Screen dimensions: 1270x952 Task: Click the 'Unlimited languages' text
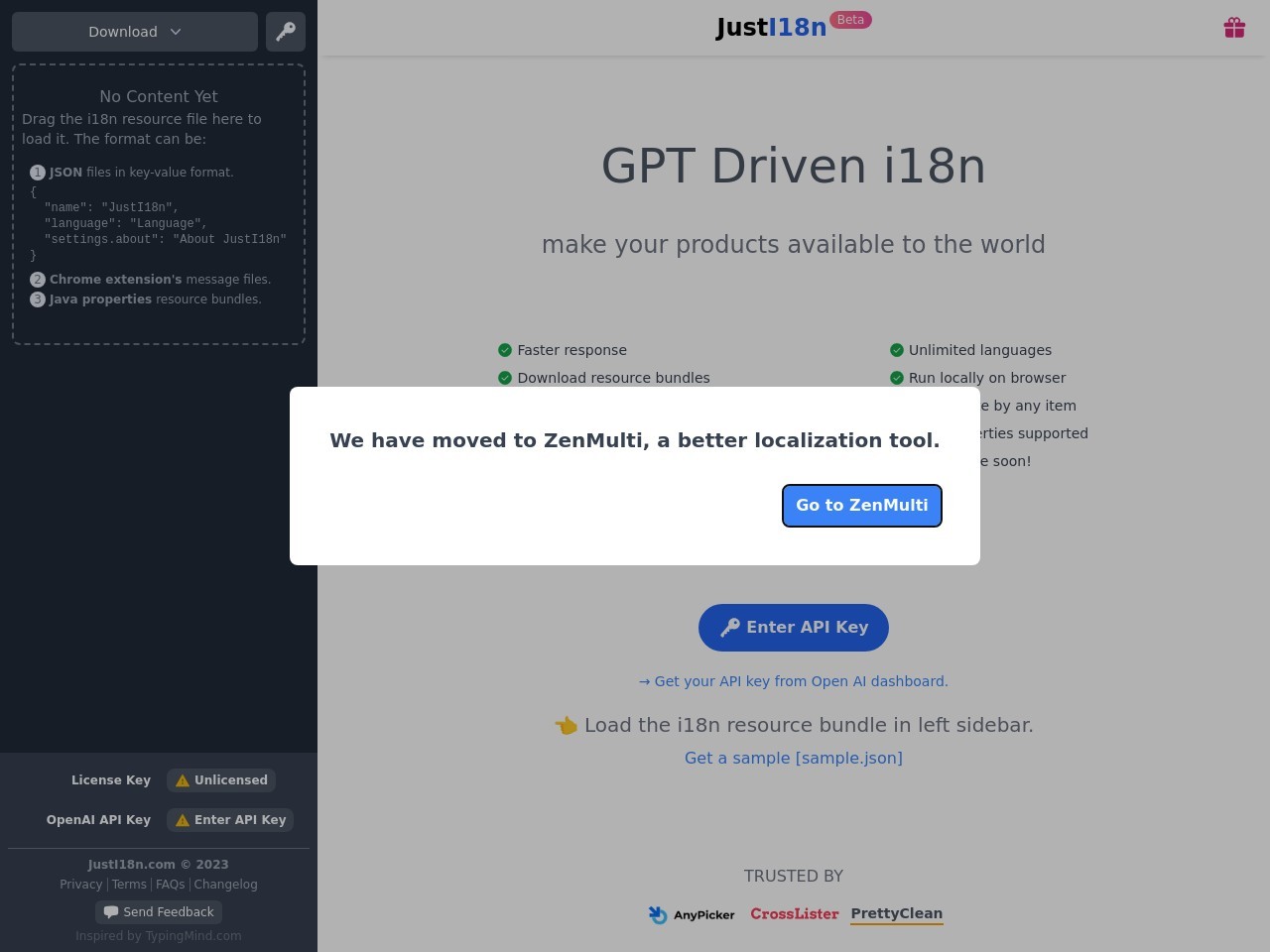point(980,350)
